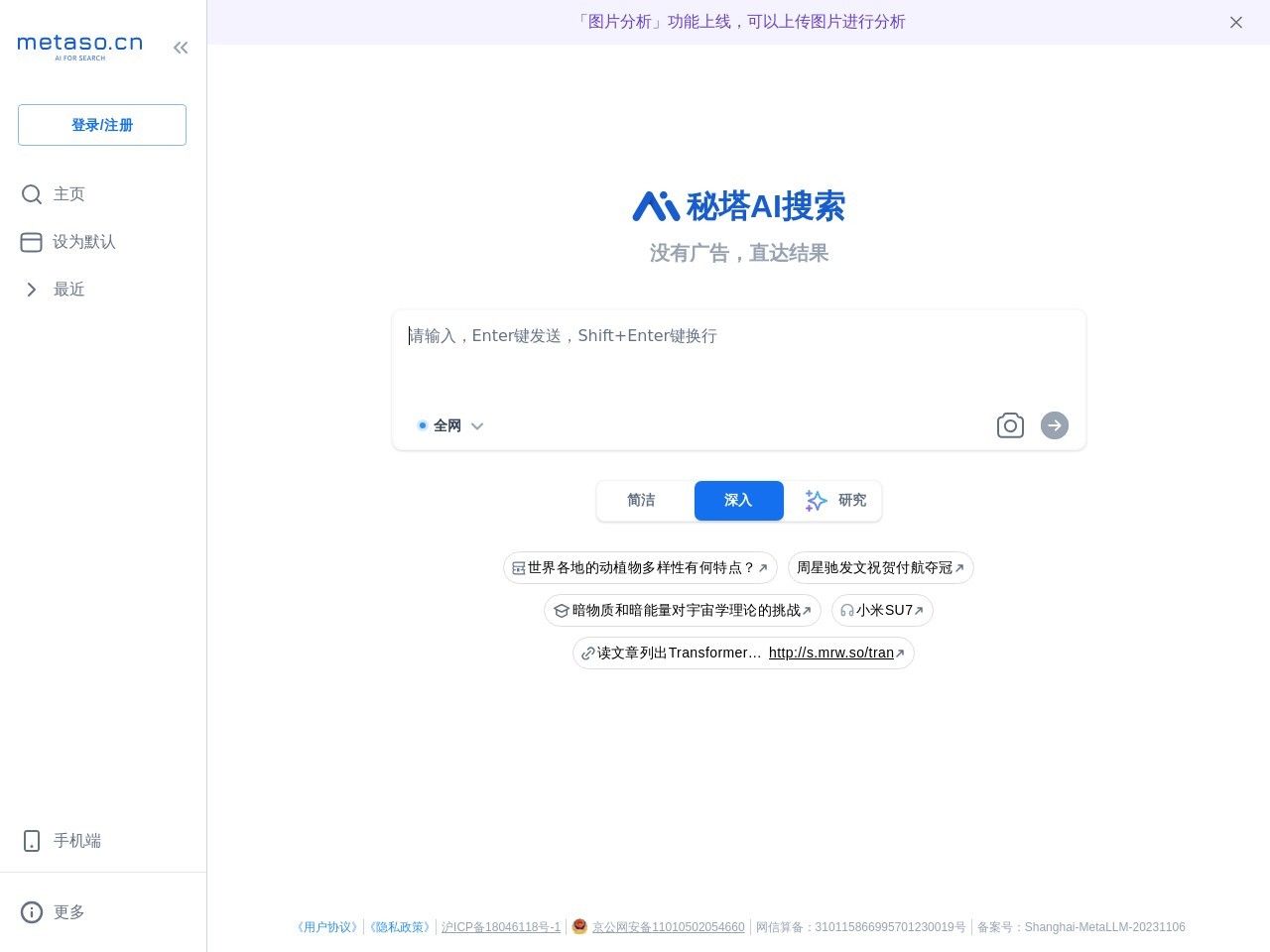Open 京公网安备 registration link
Image resolution: width=1270 pixels, height=952 pixels.
669,927
